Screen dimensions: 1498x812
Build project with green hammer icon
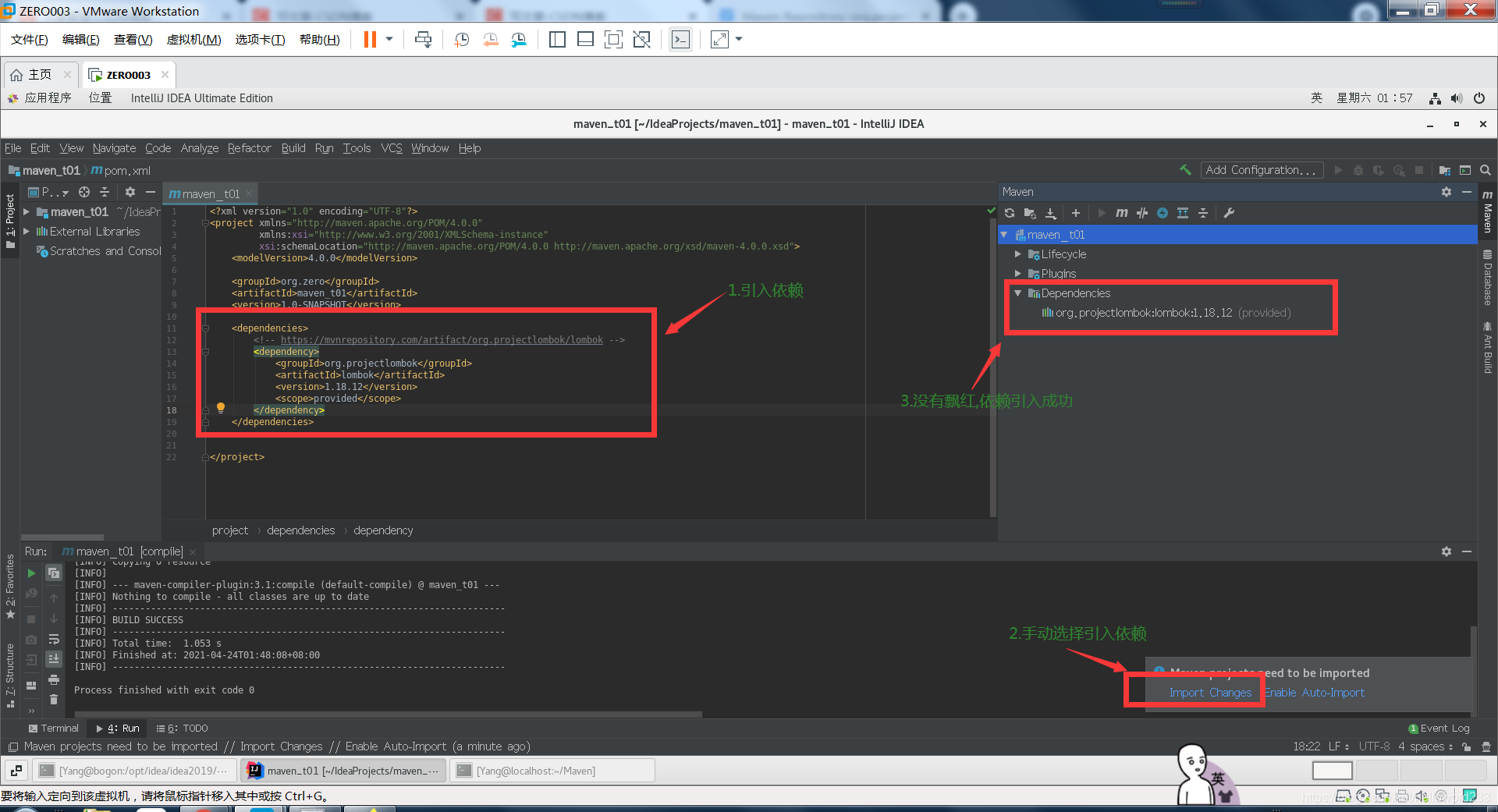tap(1185, 170)
